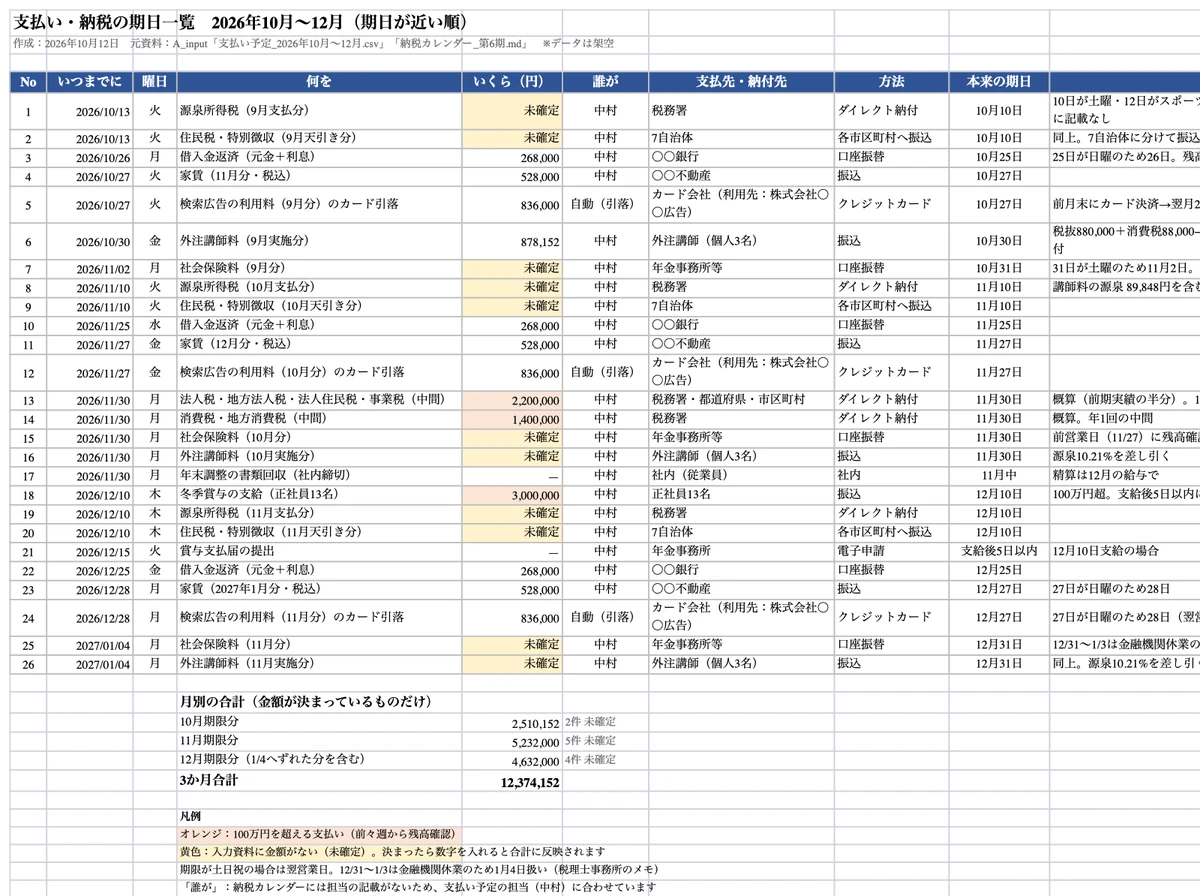Image resolution: width=1200 pixels, height=896 pixels.
Task: Select the orange legend row 100万円を超える支払い
Action: (x=319, y=834)
